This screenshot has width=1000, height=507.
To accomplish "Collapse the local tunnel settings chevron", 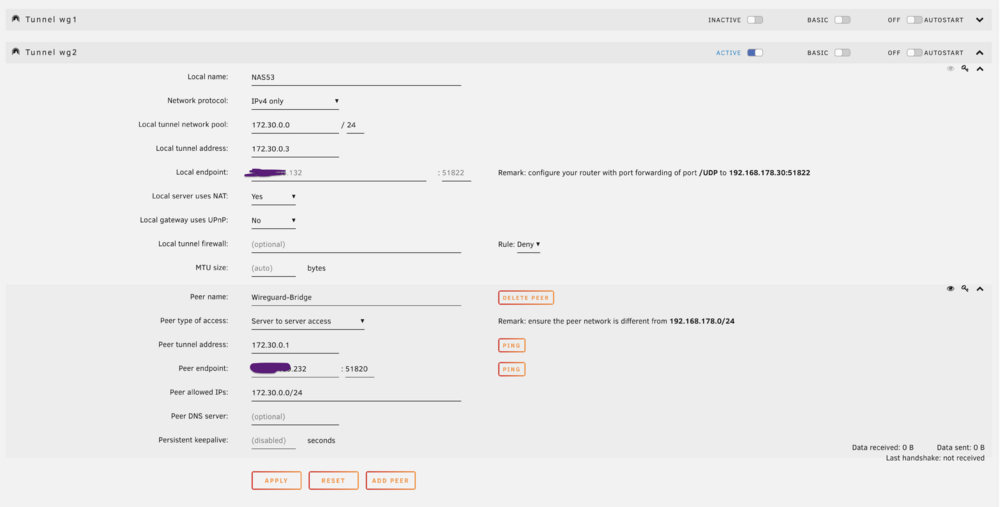I will click(980, 68).
